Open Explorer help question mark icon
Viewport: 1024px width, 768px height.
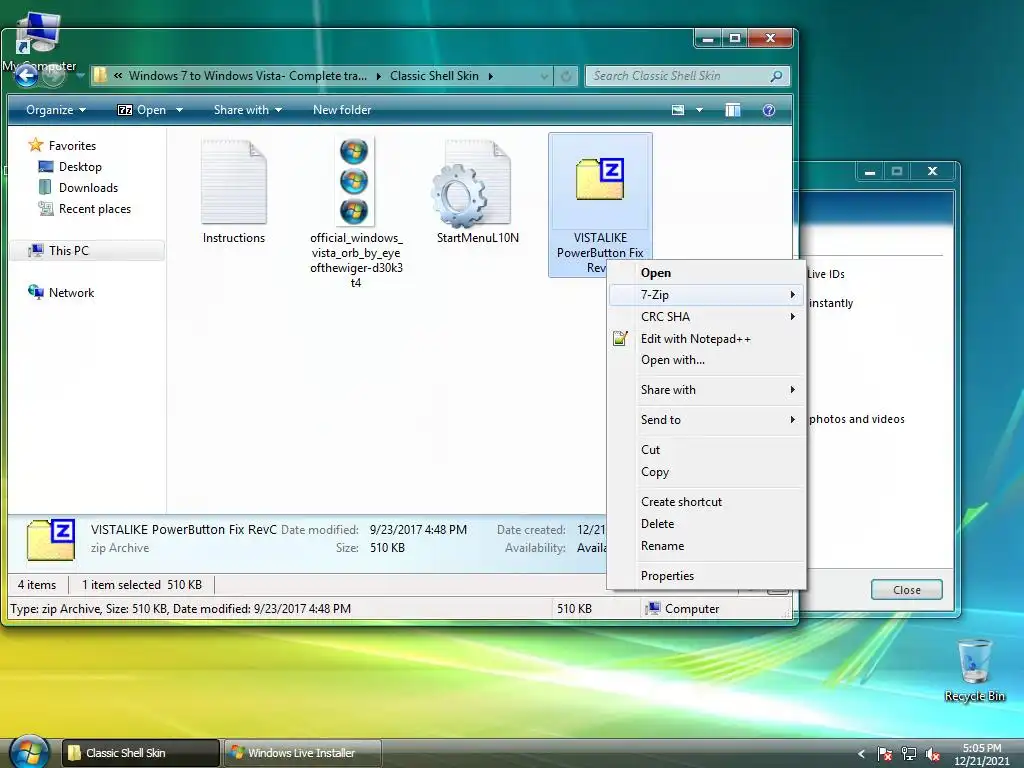[x=769, y=110]
